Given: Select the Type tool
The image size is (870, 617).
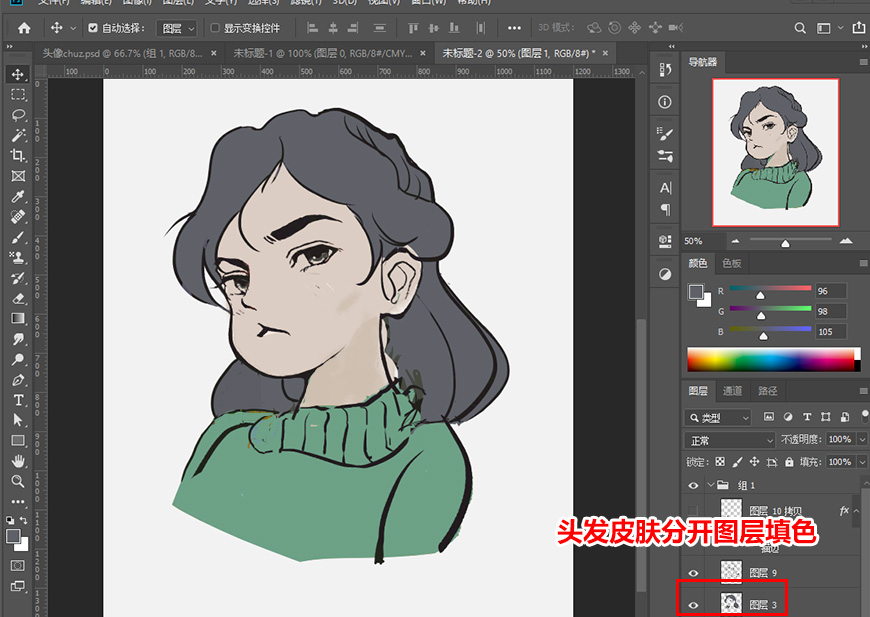Looking at the screenshot, I should tap(18, 400).
